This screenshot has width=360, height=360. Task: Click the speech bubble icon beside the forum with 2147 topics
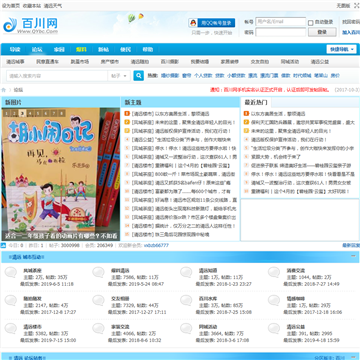point(11,301)
